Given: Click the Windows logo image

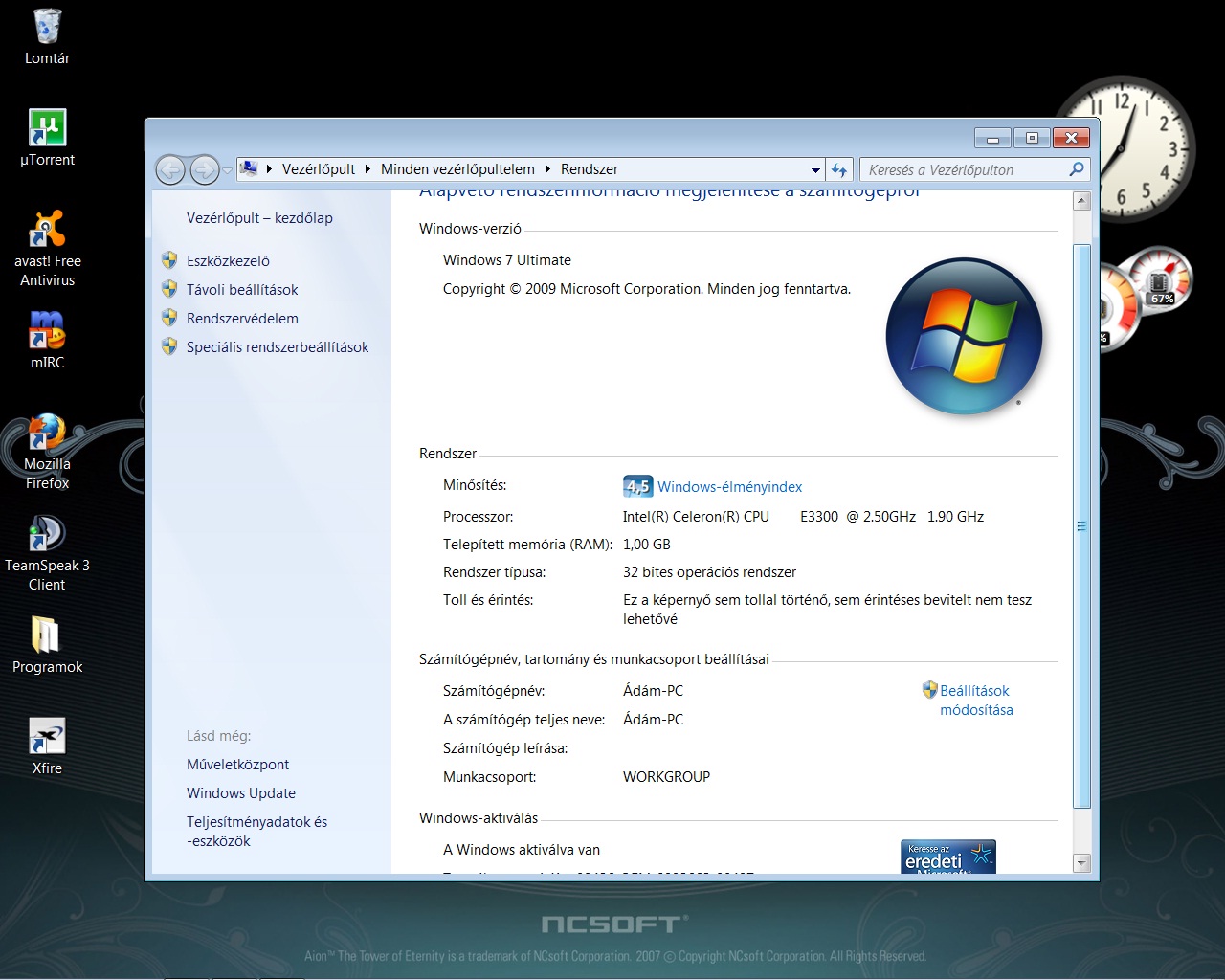Looking at the screenshot, I should [964, 336].
